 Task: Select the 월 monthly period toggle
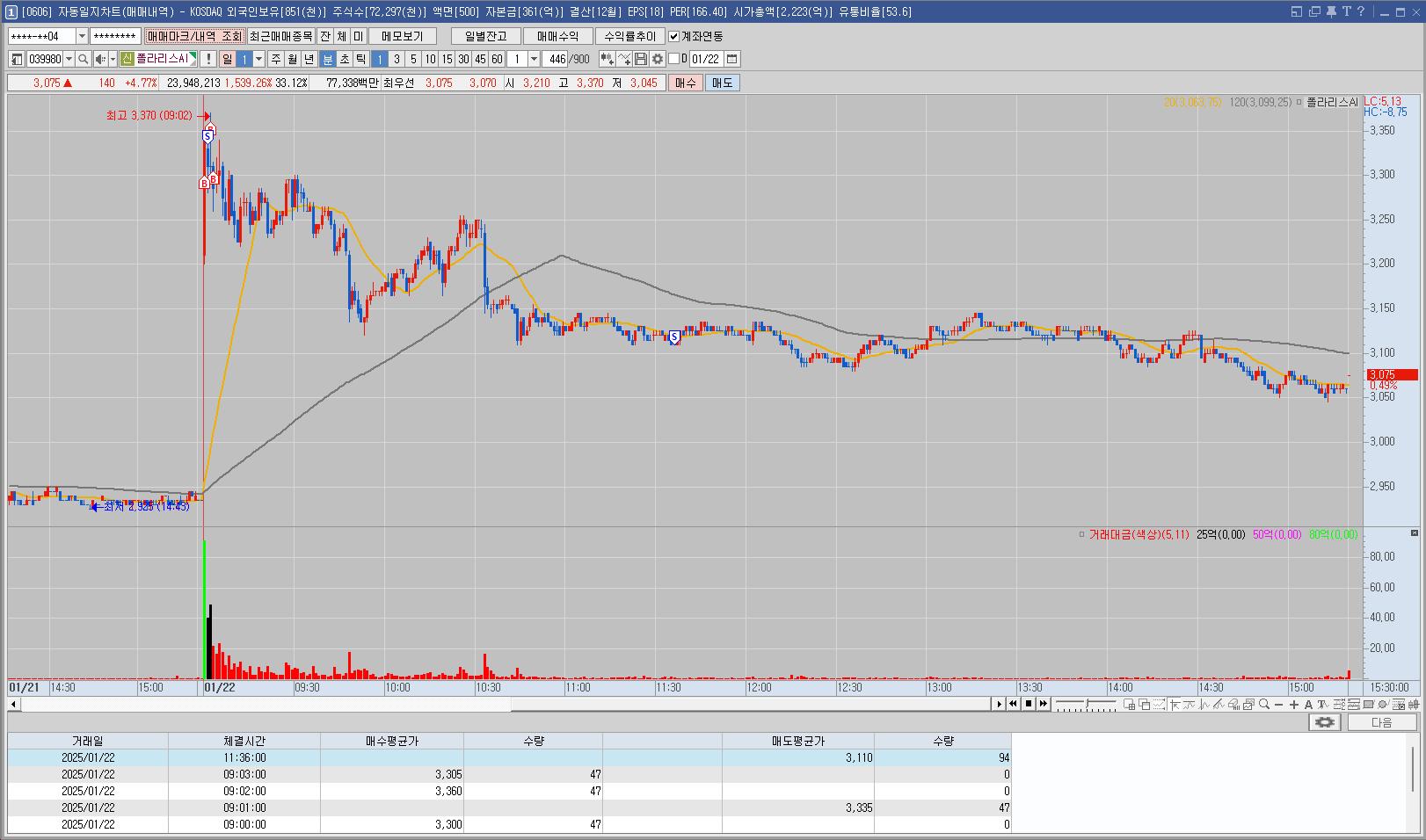[x=293, y=59]
